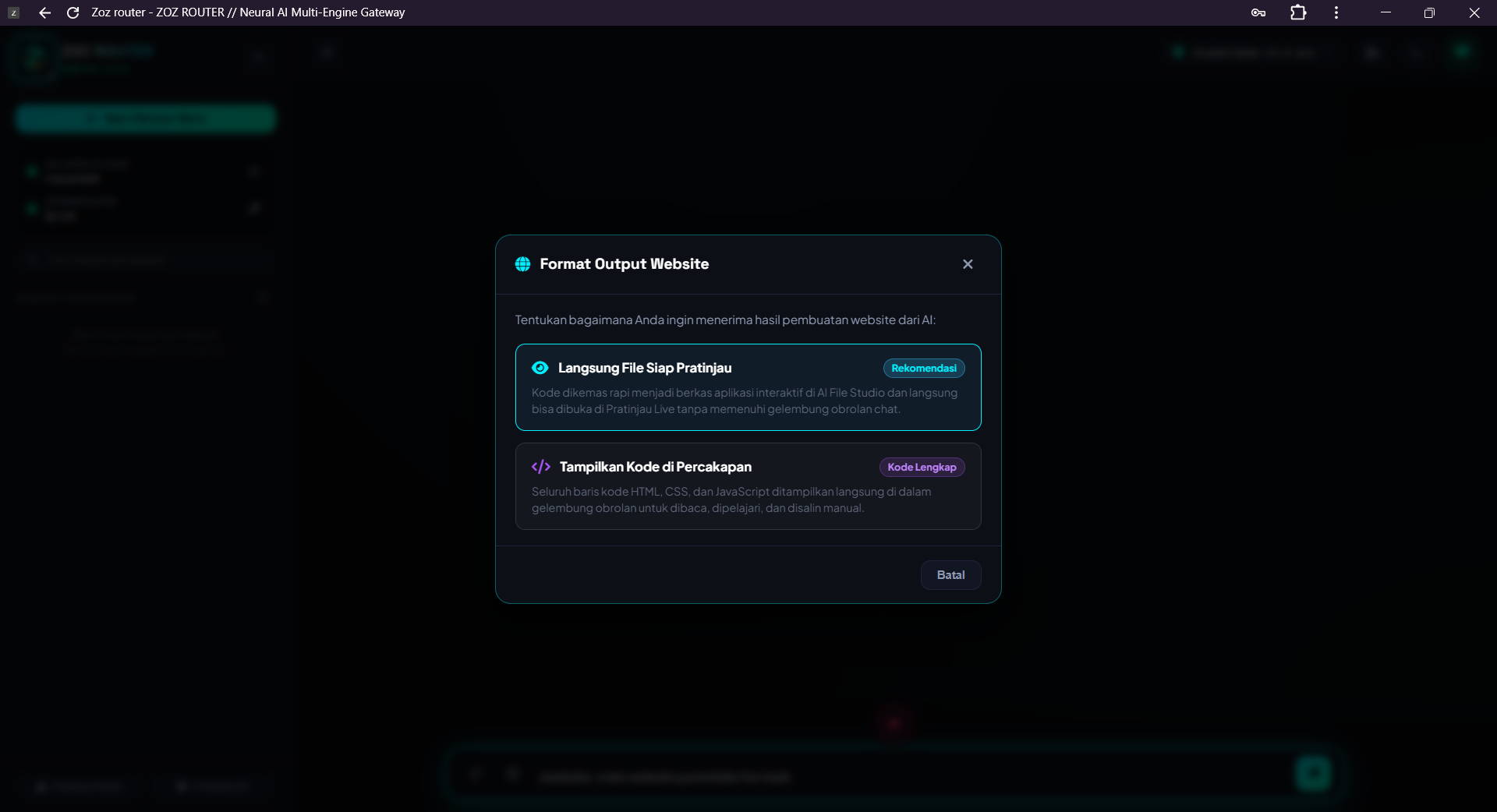
Task: Choose the Tampilkan Kode di Percakapan option
Action: (x=748, y=486)
